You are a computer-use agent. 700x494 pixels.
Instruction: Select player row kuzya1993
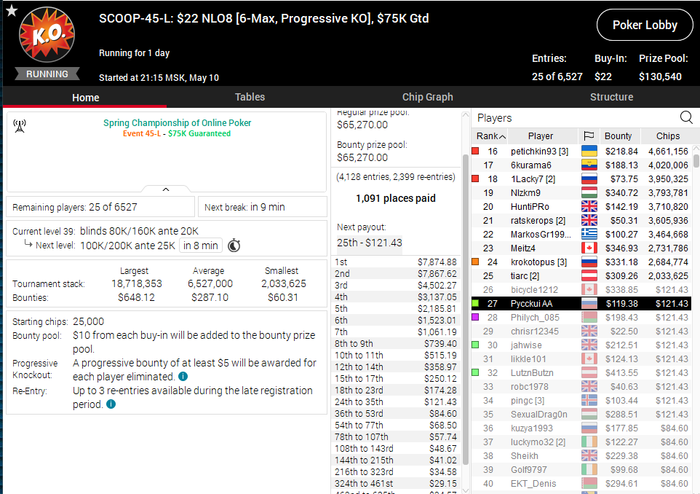[582, 428]
